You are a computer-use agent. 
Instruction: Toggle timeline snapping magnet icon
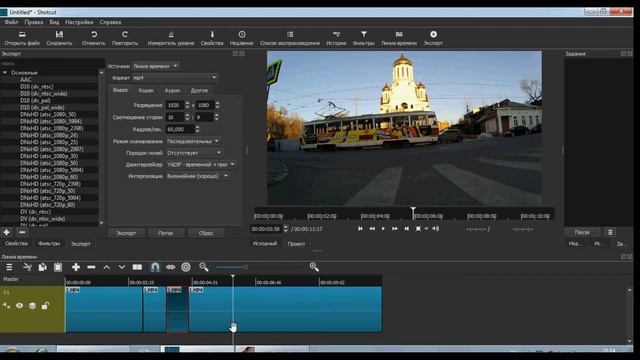coord(155,267)
